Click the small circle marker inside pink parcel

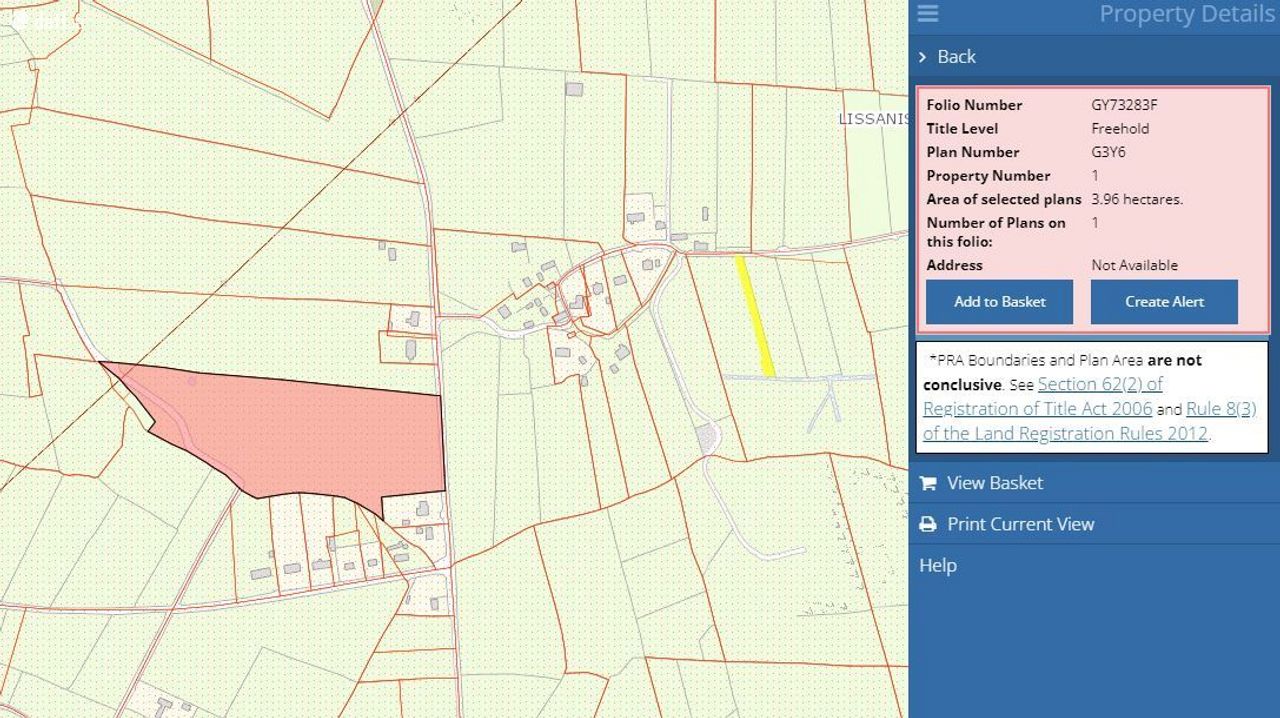click(x=191, y=381)
